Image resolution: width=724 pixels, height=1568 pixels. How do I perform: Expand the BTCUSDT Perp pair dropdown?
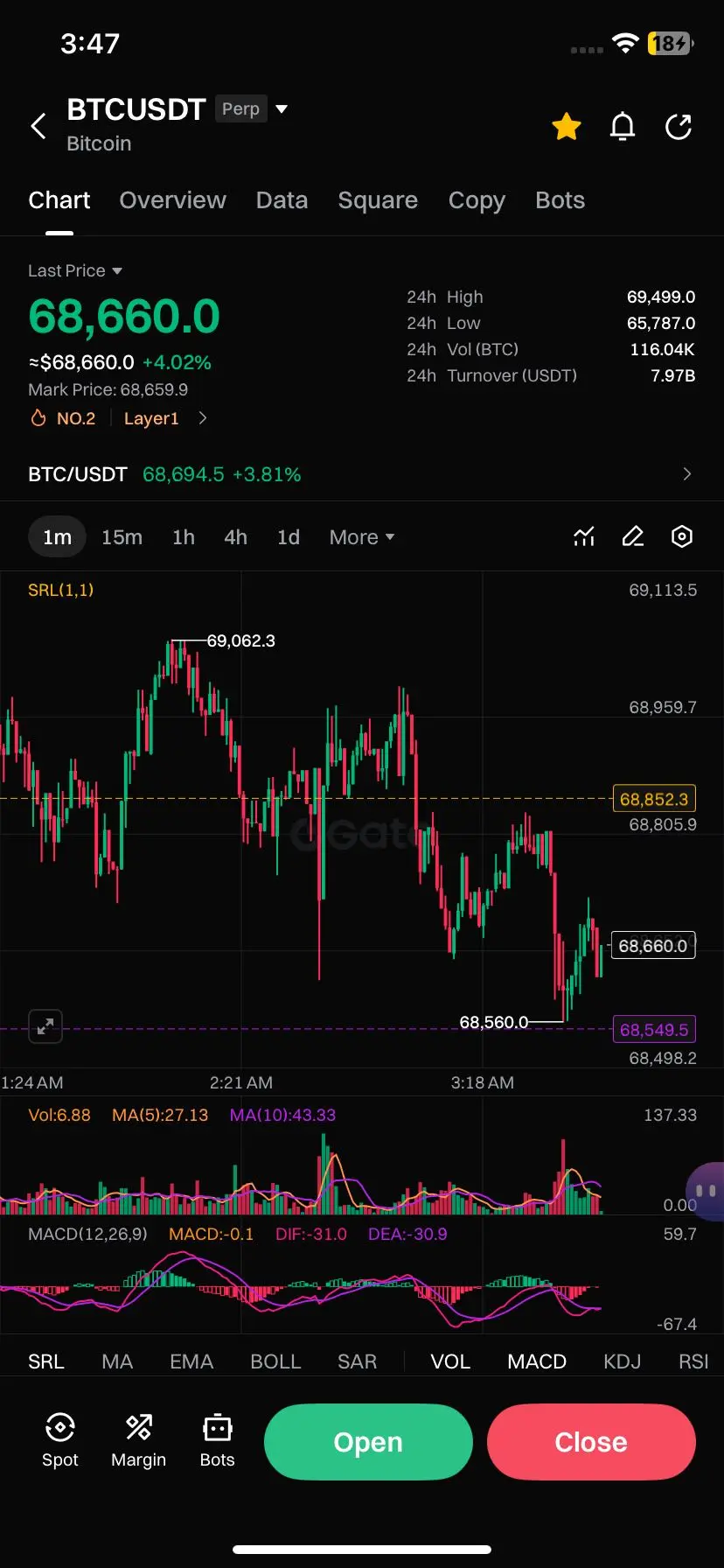282,109
